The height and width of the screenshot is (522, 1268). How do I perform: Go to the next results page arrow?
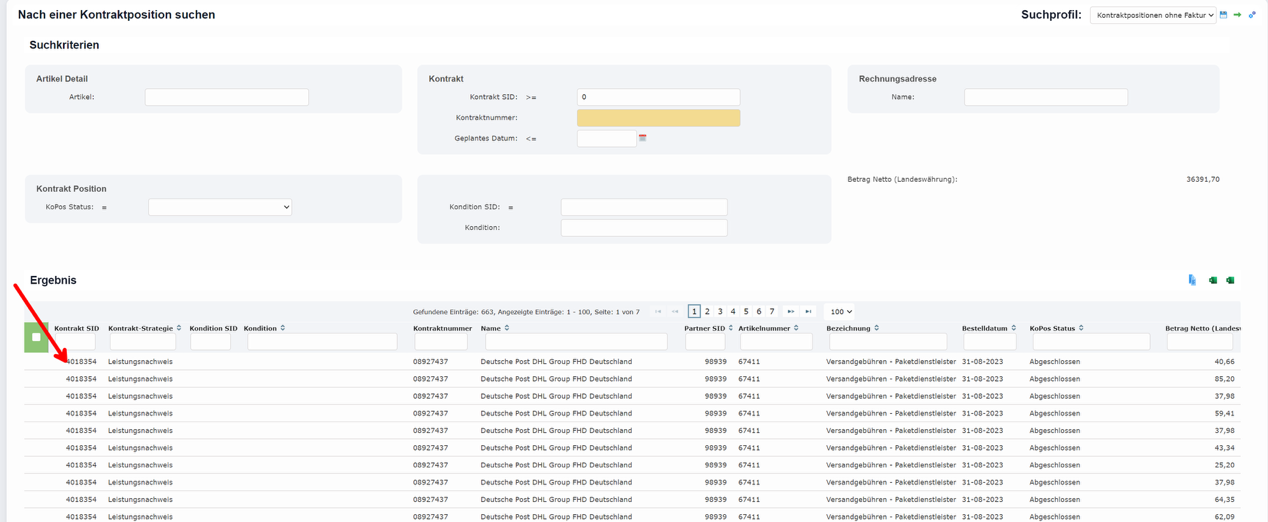(791, 312)
